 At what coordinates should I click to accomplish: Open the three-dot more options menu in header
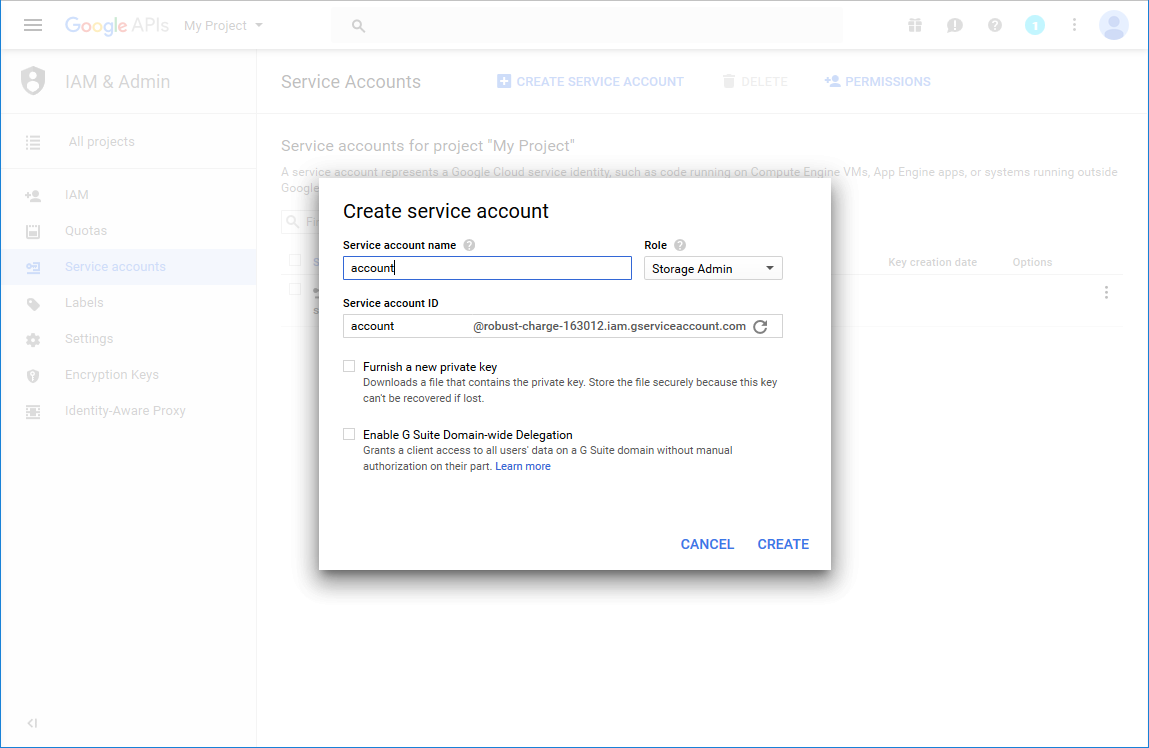coord(1074,25)
